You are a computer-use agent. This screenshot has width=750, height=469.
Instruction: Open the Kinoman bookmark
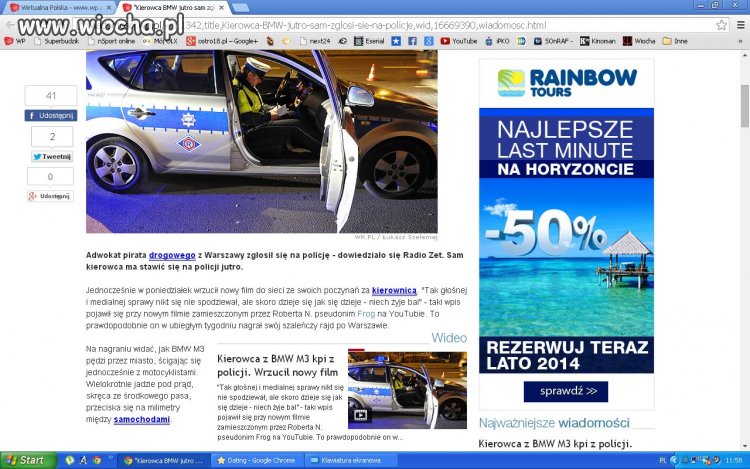pyautogui.click(x=598, y=41)
